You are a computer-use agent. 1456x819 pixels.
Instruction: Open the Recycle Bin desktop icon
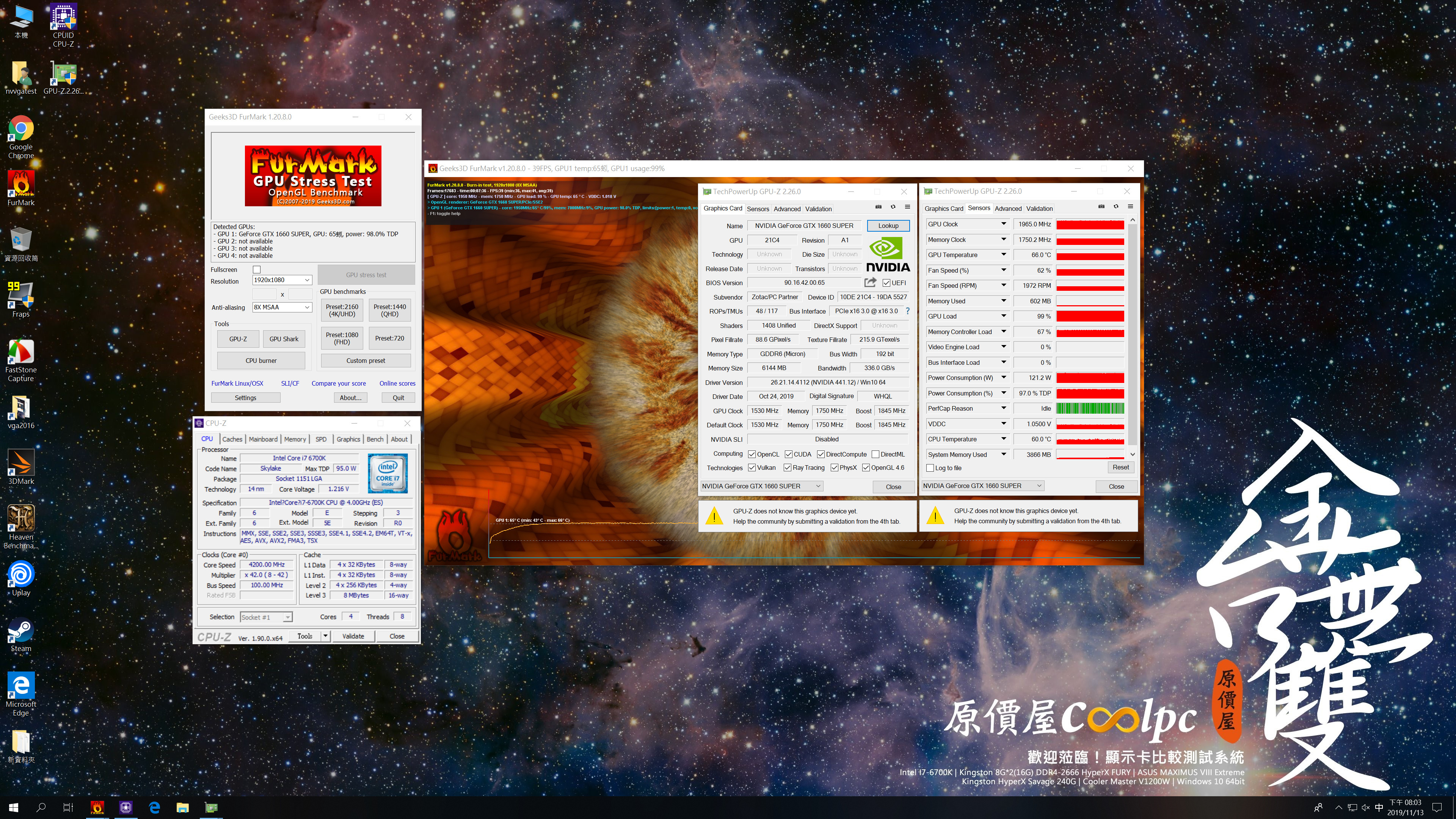[x=21, y=244]
